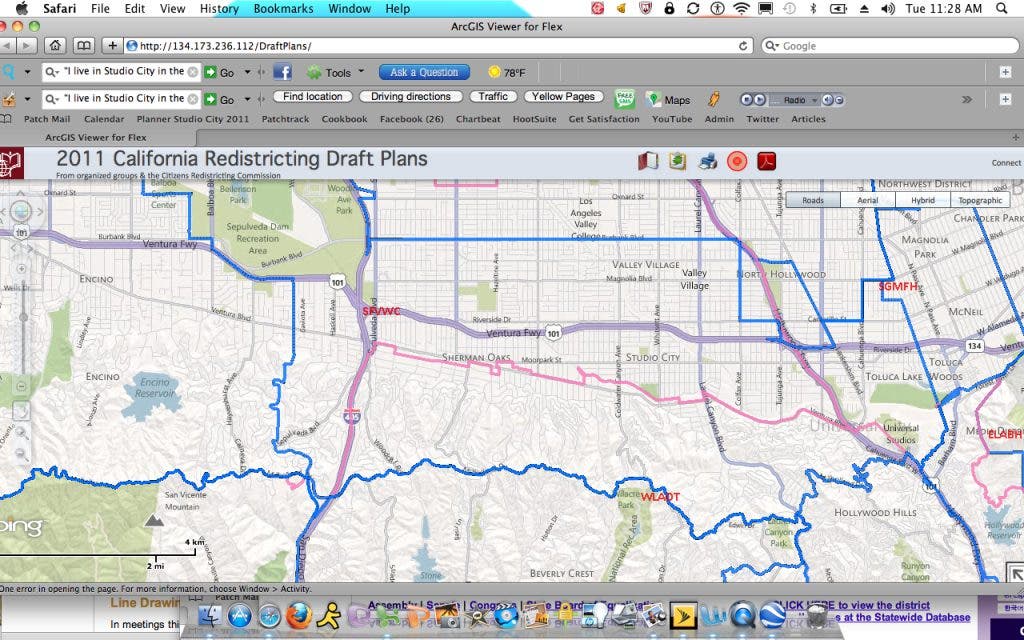Click the Facebook icon in toolbar

point(282,72)
